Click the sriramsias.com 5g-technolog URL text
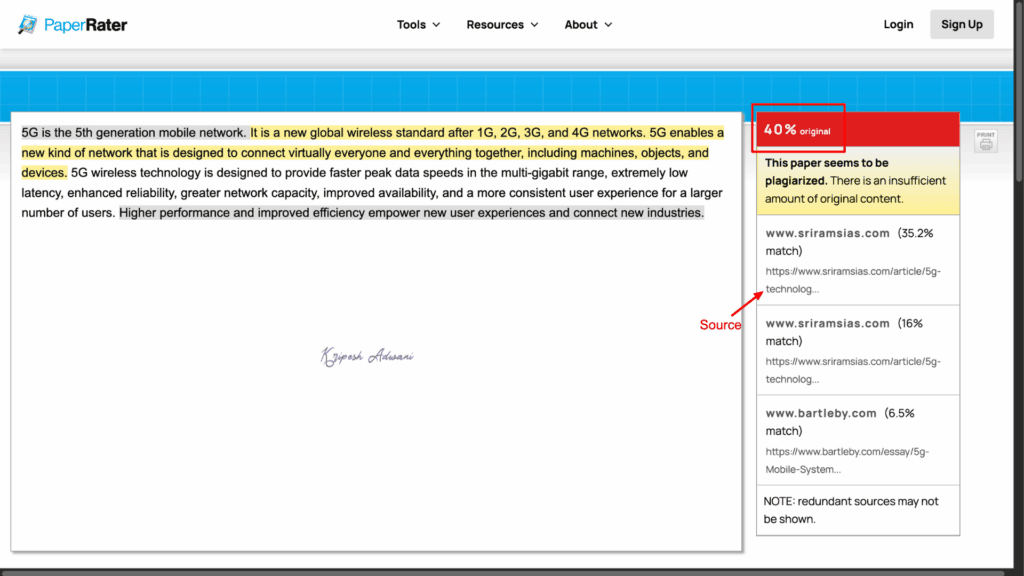Image resolution: width=1024 pixels, height=576 pixels. [x=852, y=280]
